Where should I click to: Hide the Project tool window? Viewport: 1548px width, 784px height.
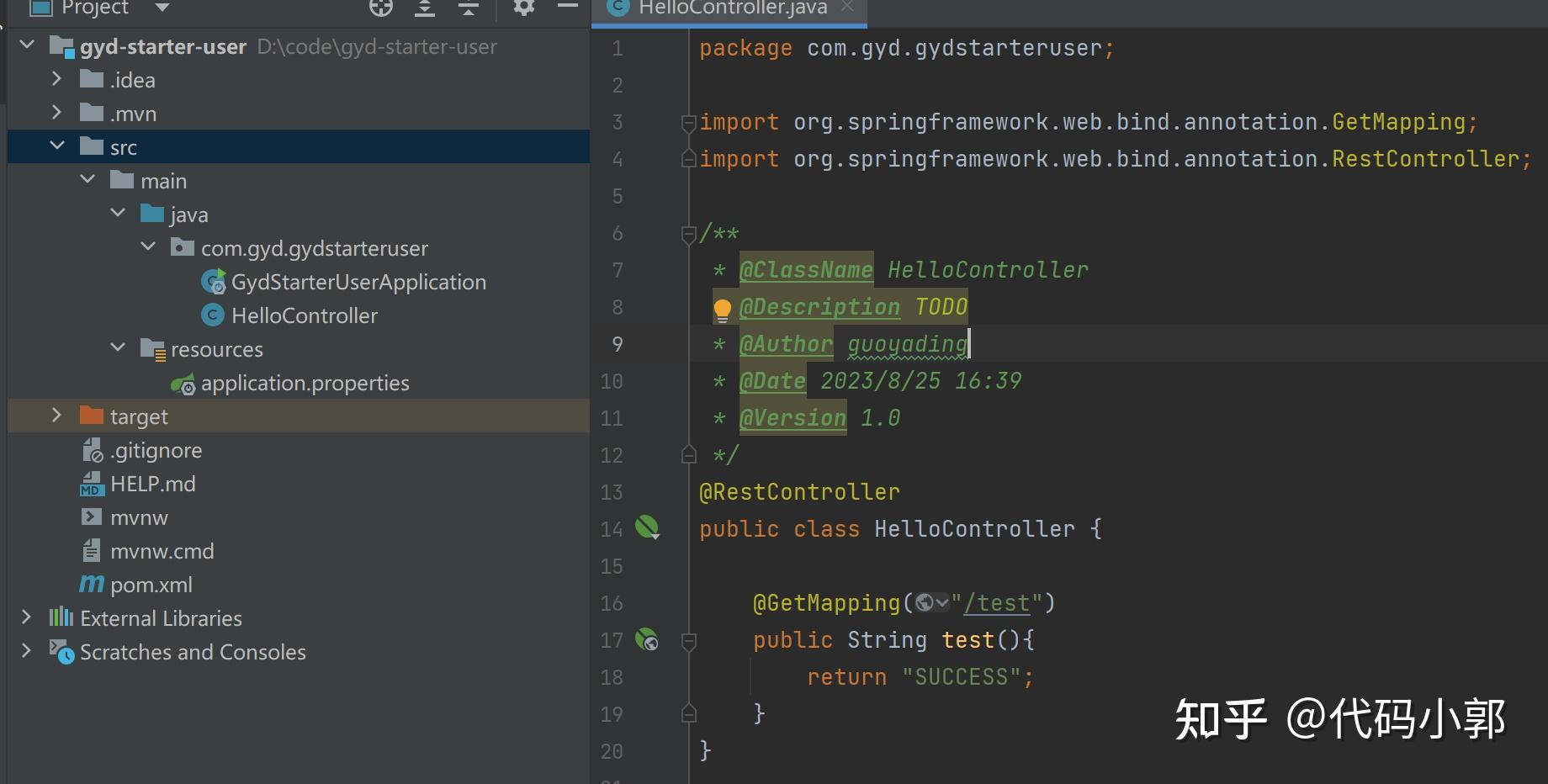coord(568,7)
